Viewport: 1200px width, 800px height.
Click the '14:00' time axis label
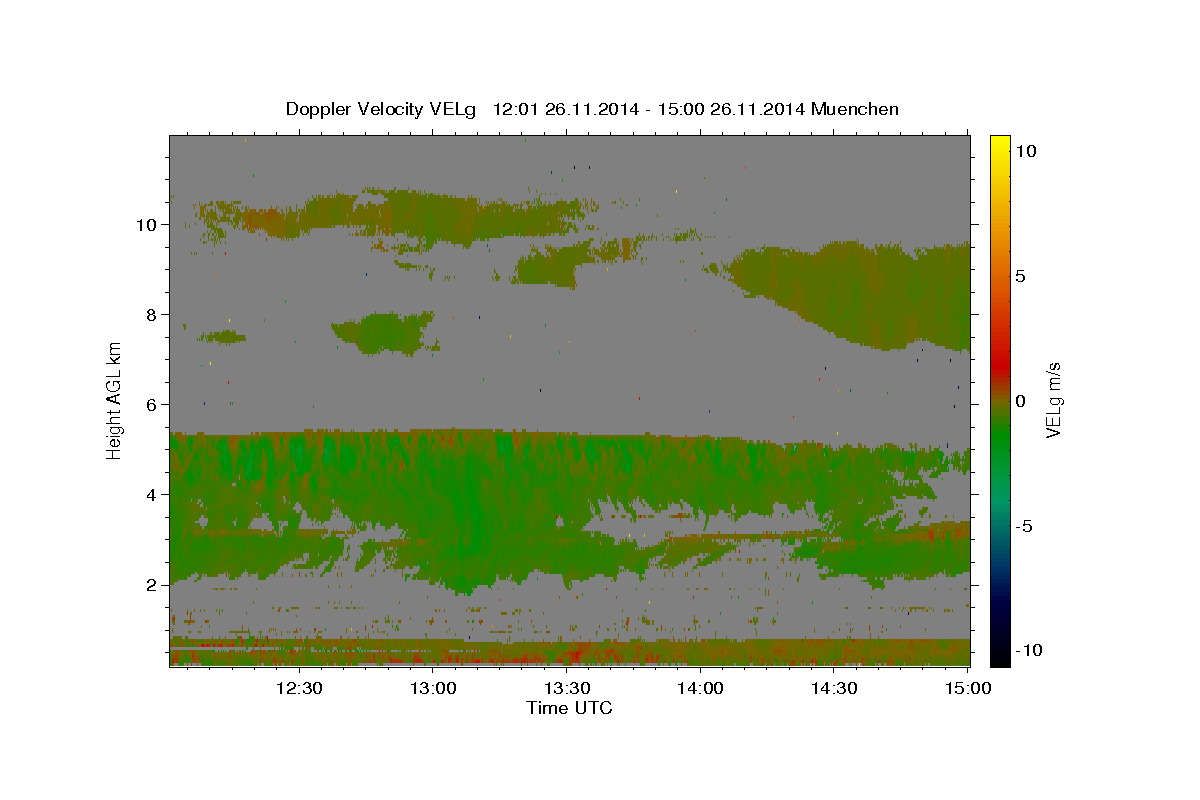point(701,688)
